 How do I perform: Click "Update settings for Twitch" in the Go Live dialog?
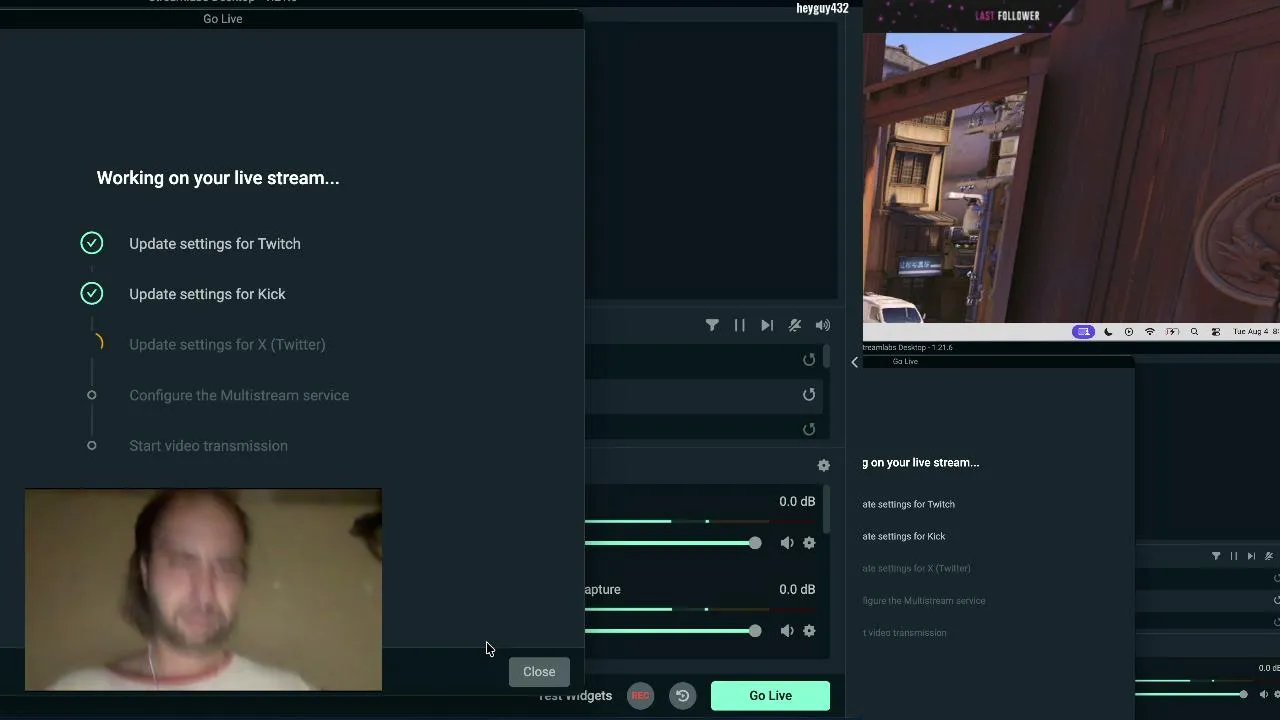click(x=215, y=244)
